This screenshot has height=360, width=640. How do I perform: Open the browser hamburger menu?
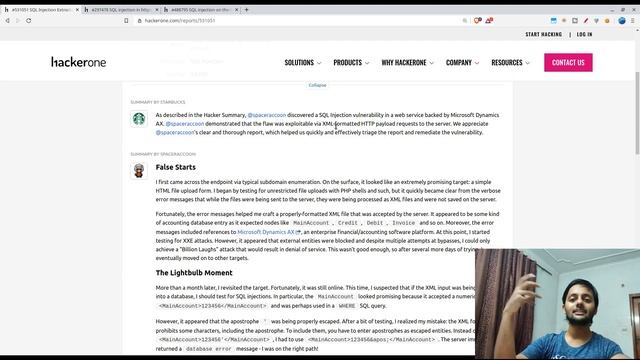coord(633,20)
